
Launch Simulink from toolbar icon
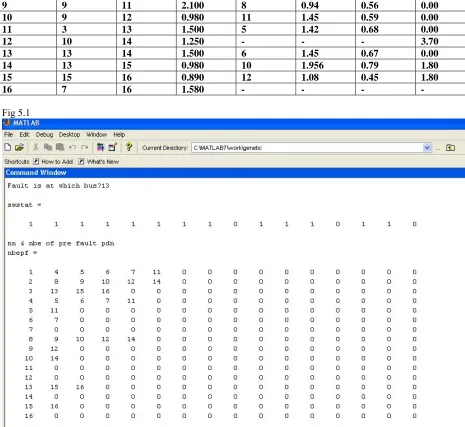[x=100, y=147]
